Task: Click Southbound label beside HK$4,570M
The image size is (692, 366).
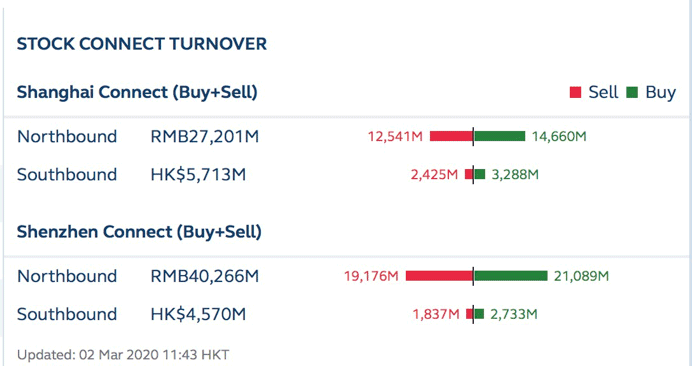Action: pos(67,314)
